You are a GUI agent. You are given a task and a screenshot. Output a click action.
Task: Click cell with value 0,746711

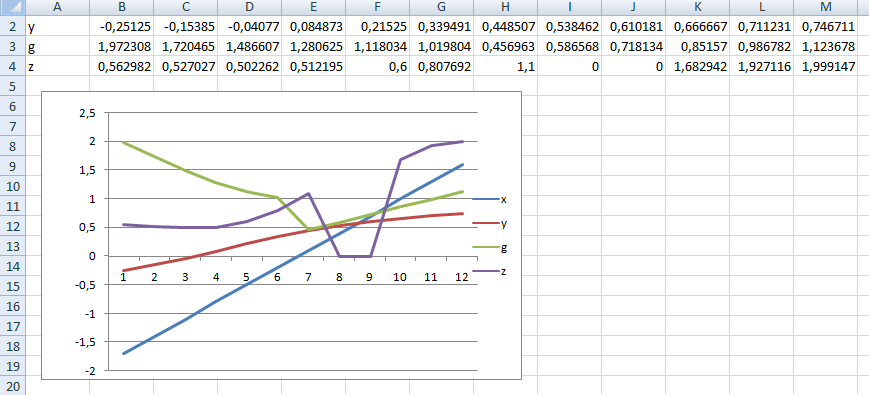click(x=826, y=25)
